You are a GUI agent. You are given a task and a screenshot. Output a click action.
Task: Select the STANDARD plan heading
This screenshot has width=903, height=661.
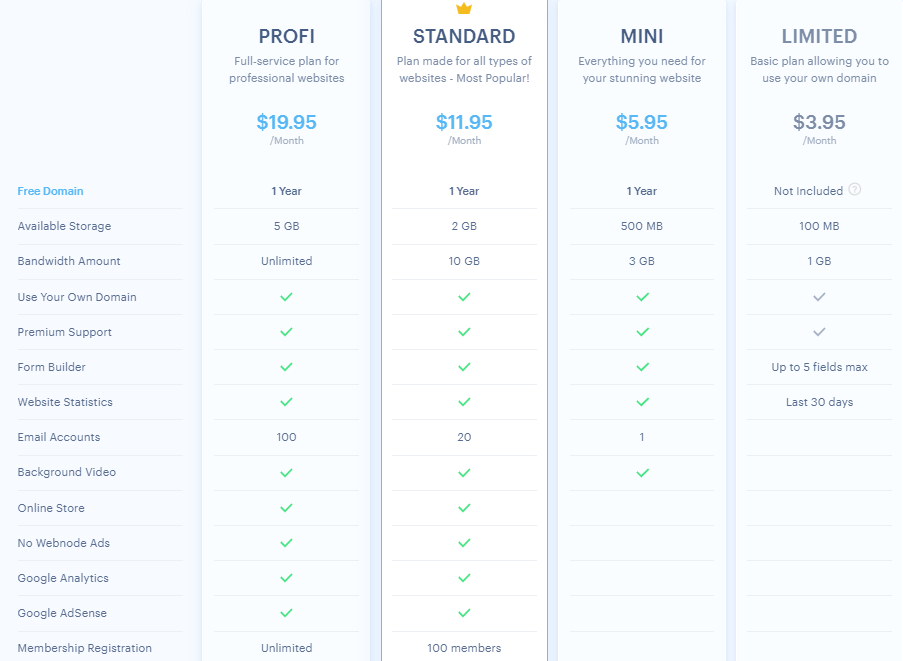tap(464, 37)
